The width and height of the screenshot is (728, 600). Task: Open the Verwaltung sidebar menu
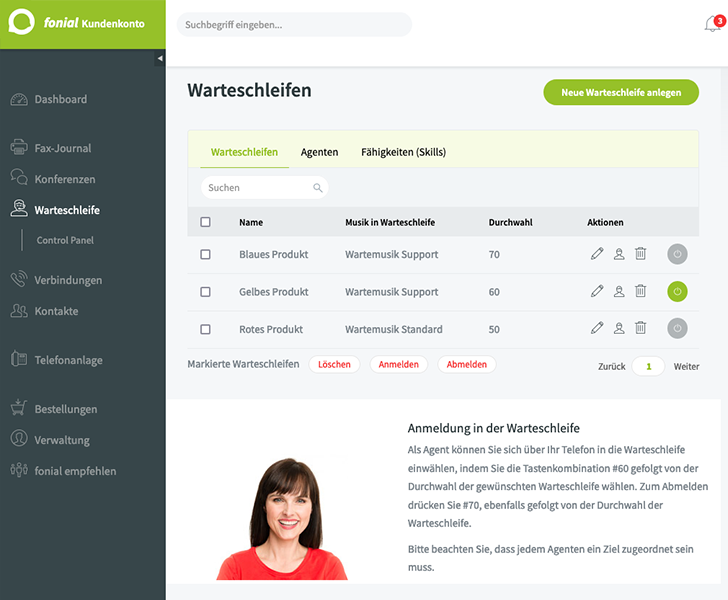click(62, 440)
